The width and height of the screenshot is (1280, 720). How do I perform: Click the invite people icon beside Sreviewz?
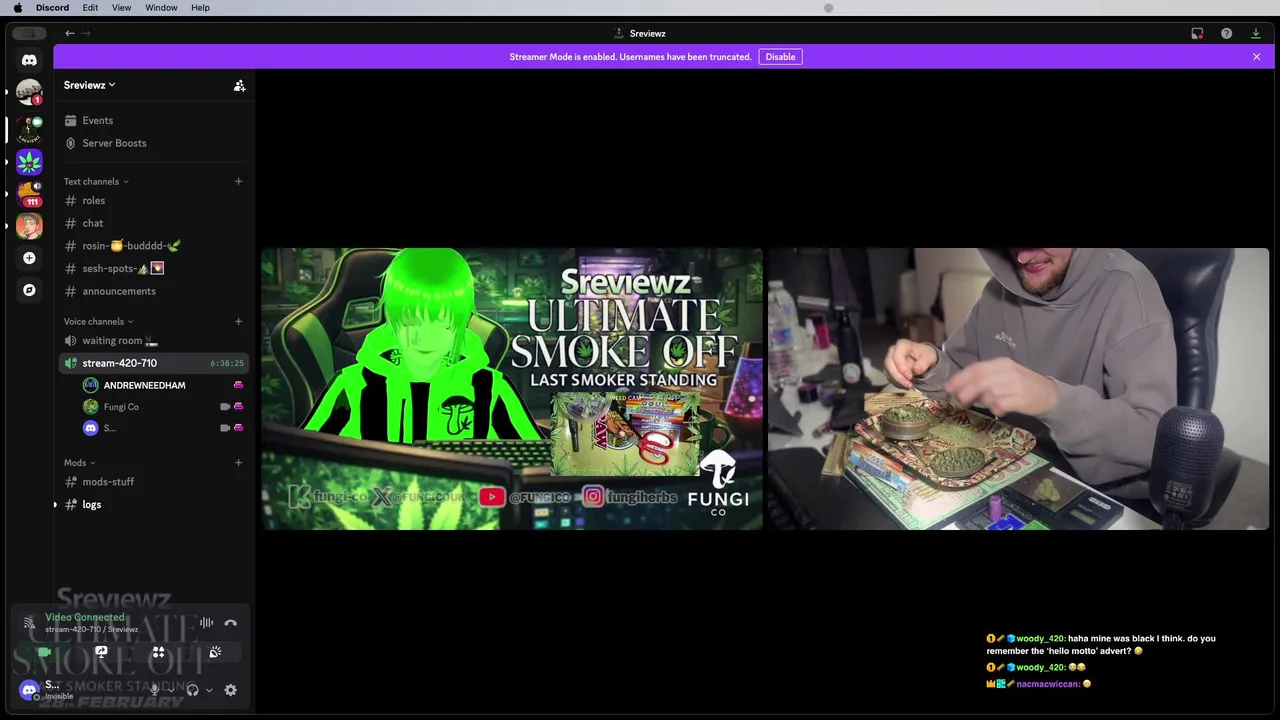pyautogui.click(x=239, y=86)
